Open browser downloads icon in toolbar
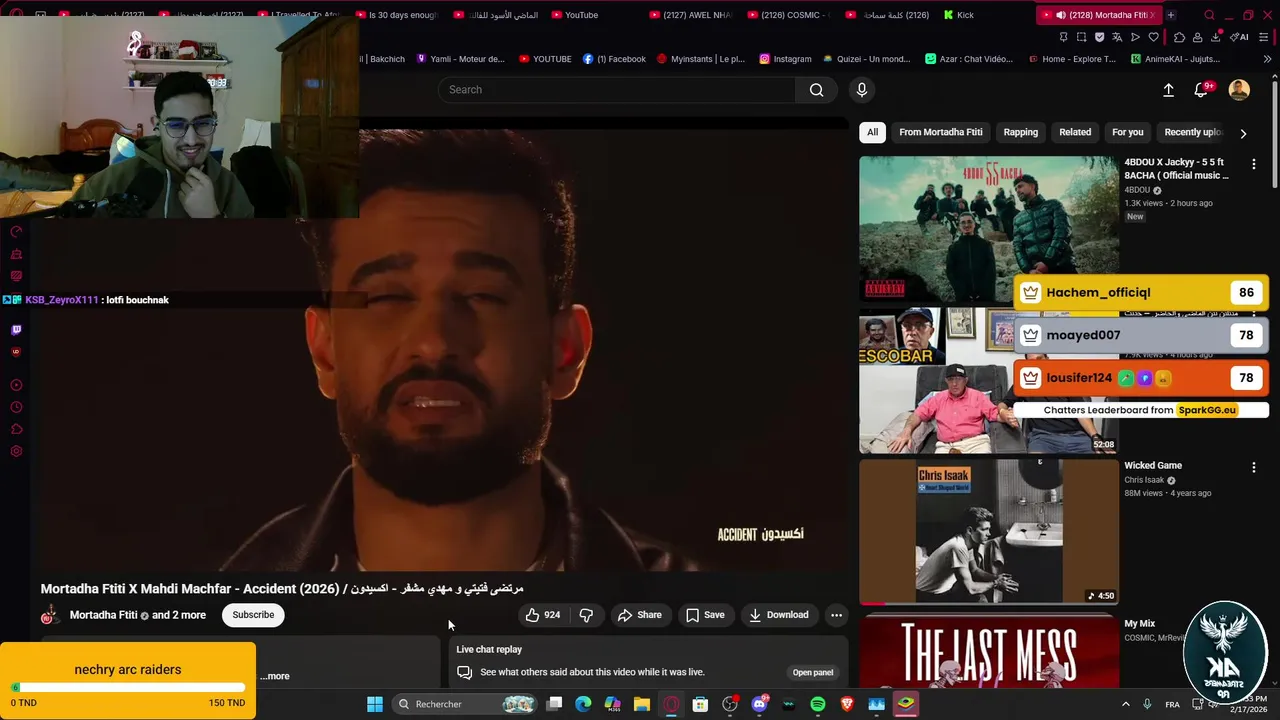 (x=1216, y=37)
